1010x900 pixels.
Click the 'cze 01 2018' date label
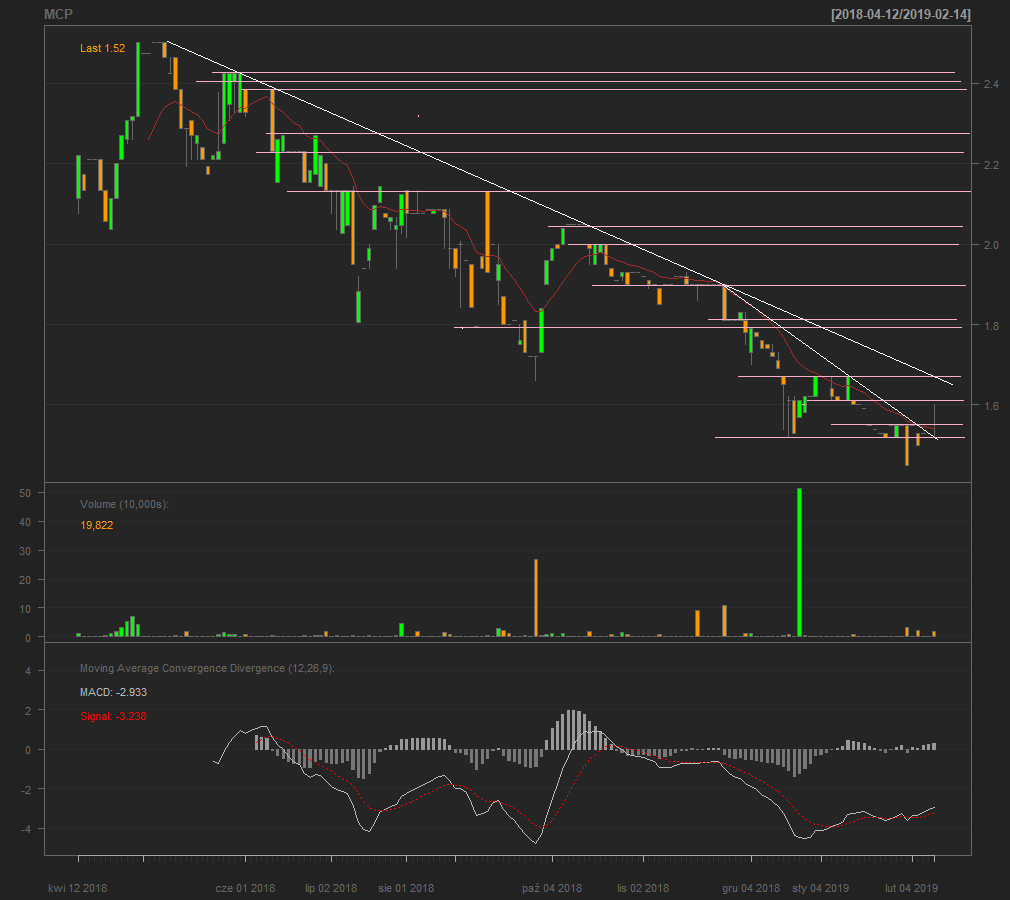(x=245, y=888)
